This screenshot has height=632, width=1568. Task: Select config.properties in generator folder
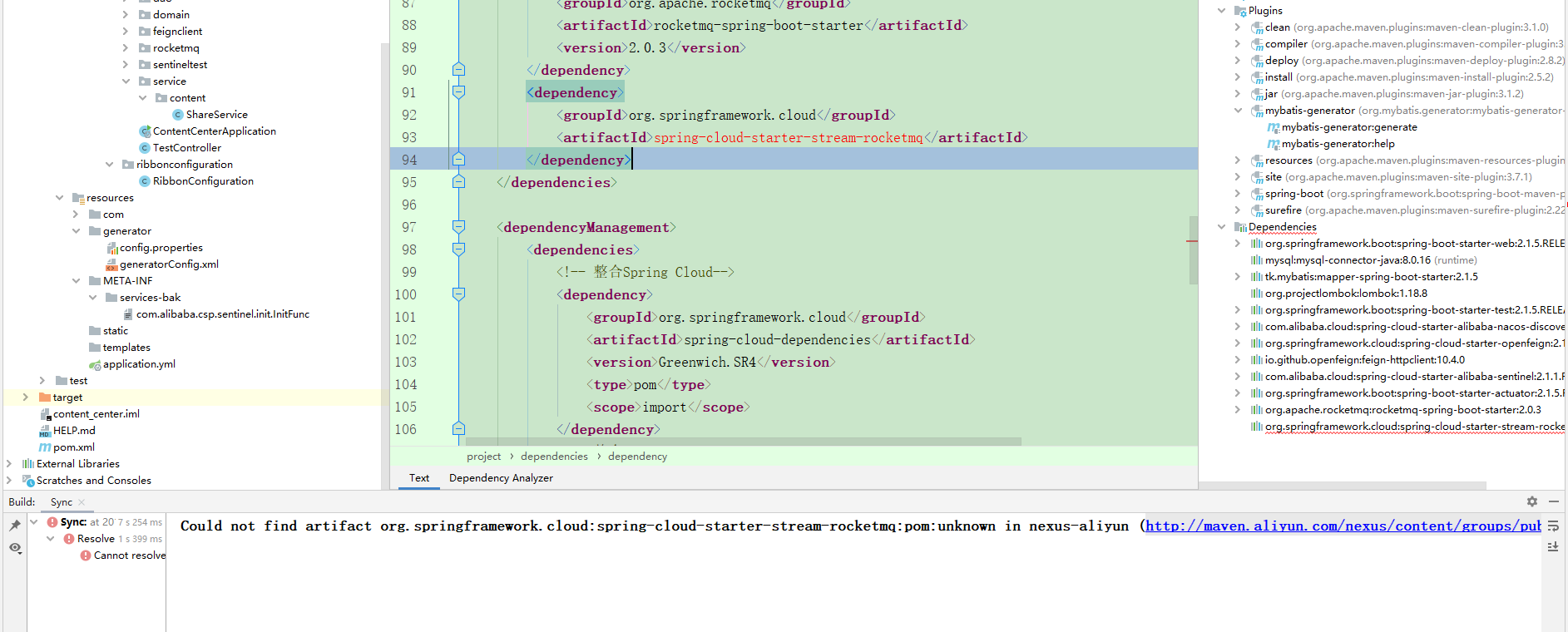161,248
